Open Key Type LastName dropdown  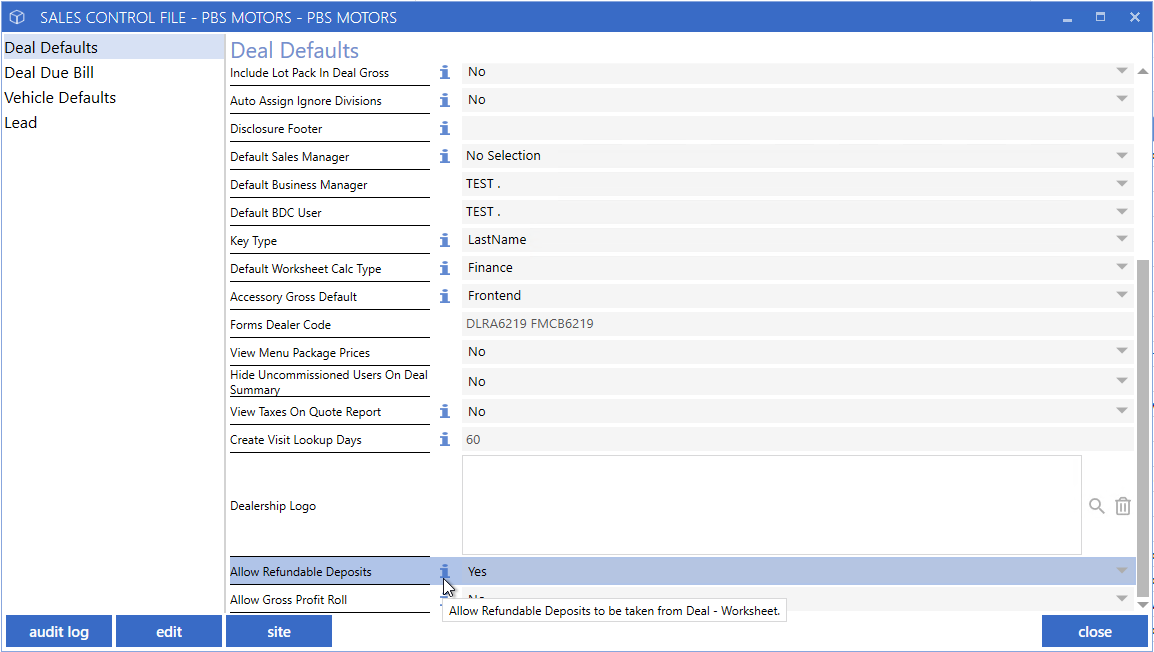click(1122, 239)
